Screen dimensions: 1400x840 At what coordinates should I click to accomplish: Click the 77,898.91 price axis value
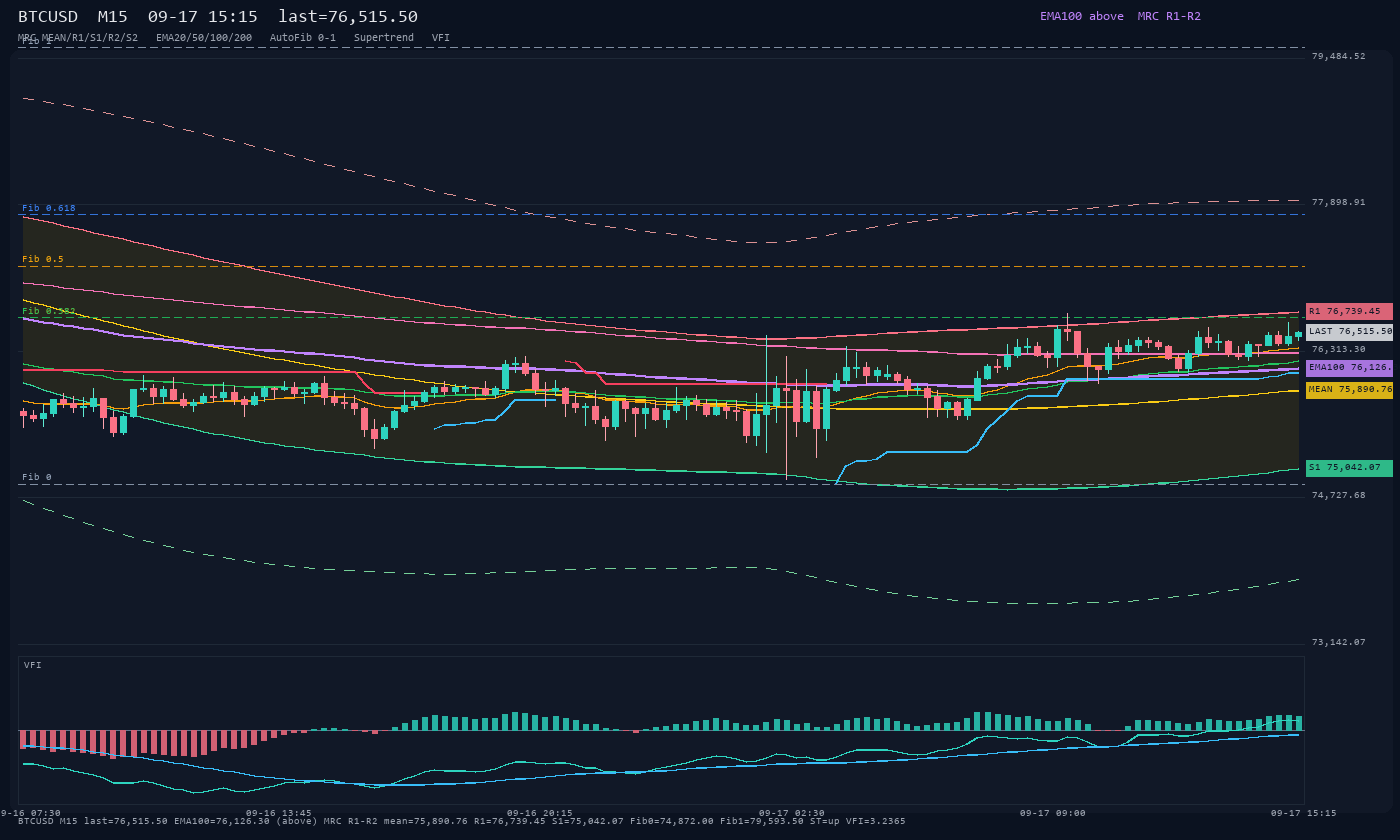[x=1338, y=202]
